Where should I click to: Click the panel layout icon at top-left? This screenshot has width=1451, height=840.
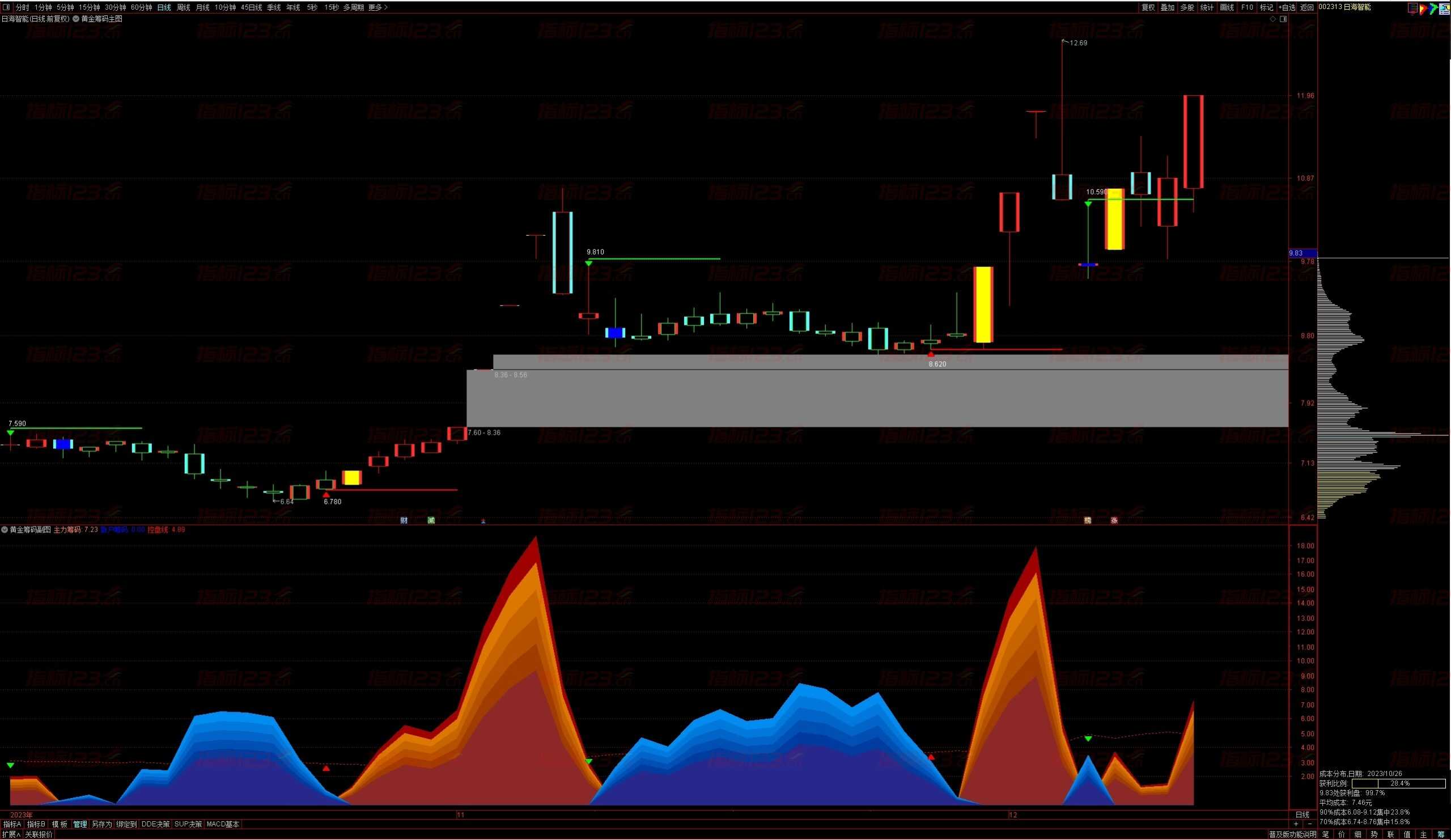(x=6, y=7)
